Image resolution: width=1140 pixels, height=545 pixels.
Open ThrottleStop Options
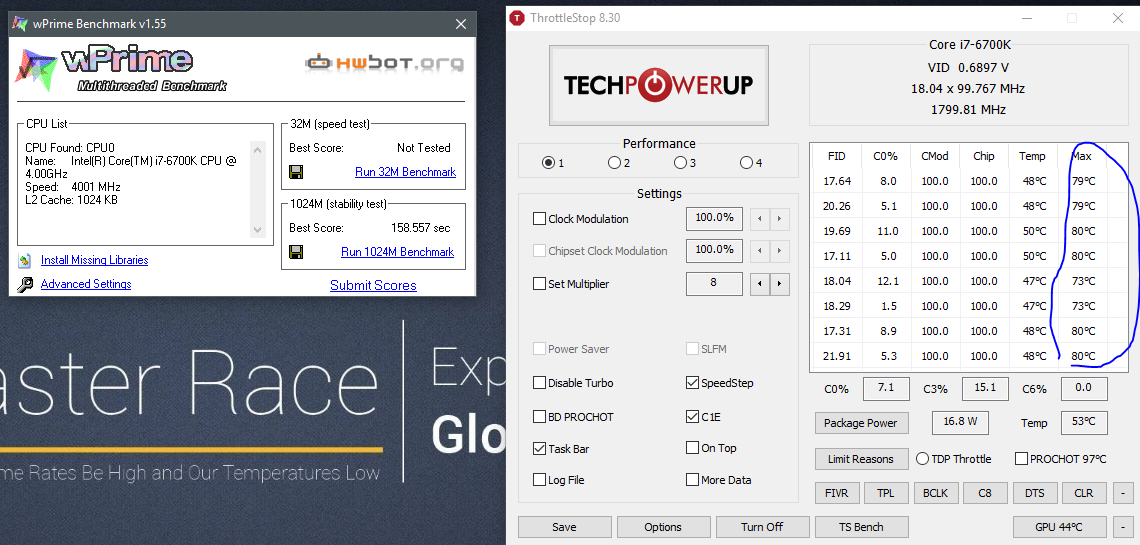click(x=663, y=527)
